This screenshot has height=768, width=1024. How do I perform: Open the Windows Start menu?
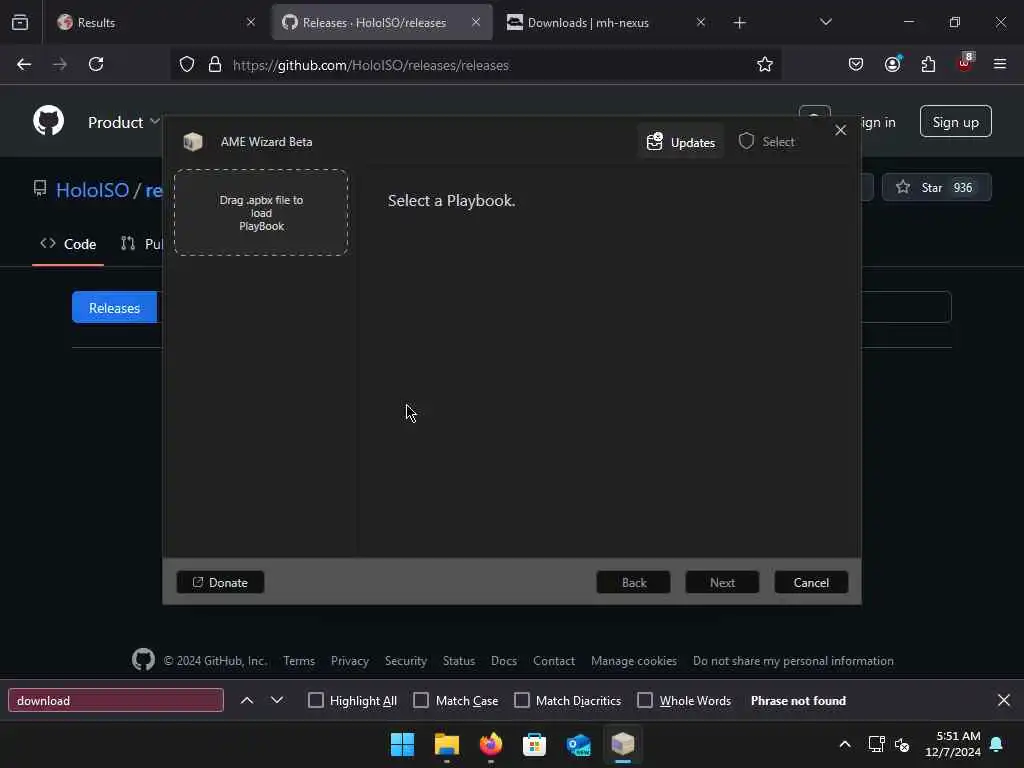coord(402,744)
